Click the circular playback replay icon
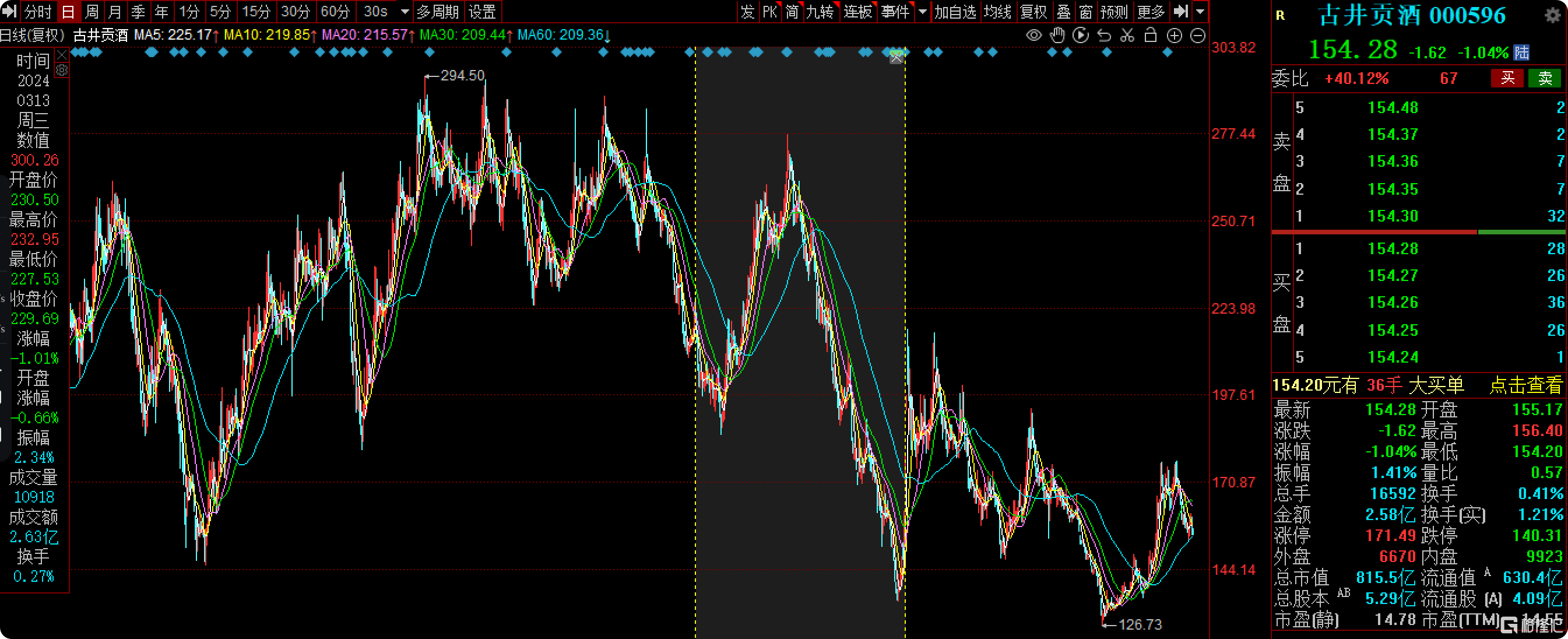Viewport: 1568px width, 639px height. (x=1081, y=36)
